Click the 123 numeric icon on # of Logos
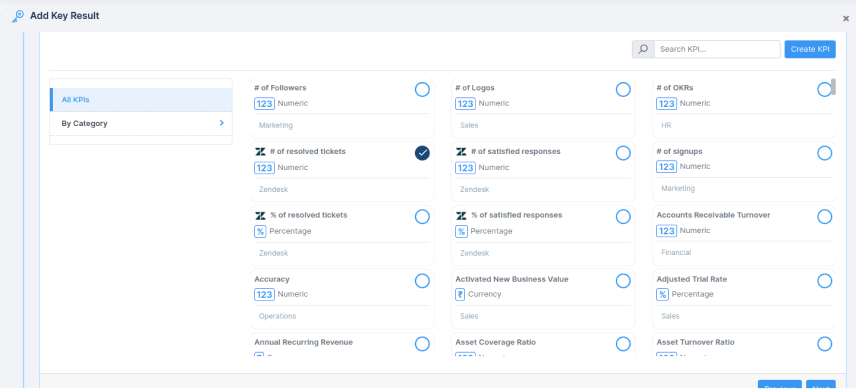Image resolution: width=856 pixels, height=389 pixels. point(465,104)
